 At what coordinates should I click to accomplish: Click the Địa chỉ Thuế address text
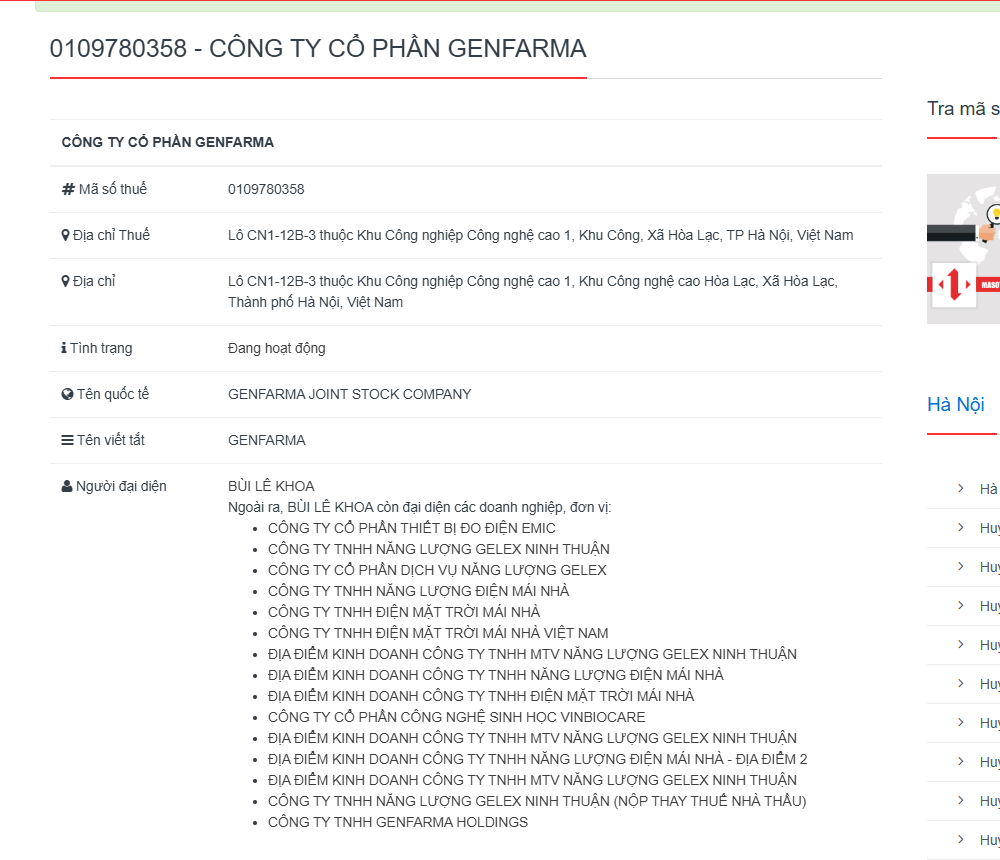click(541, 235)
